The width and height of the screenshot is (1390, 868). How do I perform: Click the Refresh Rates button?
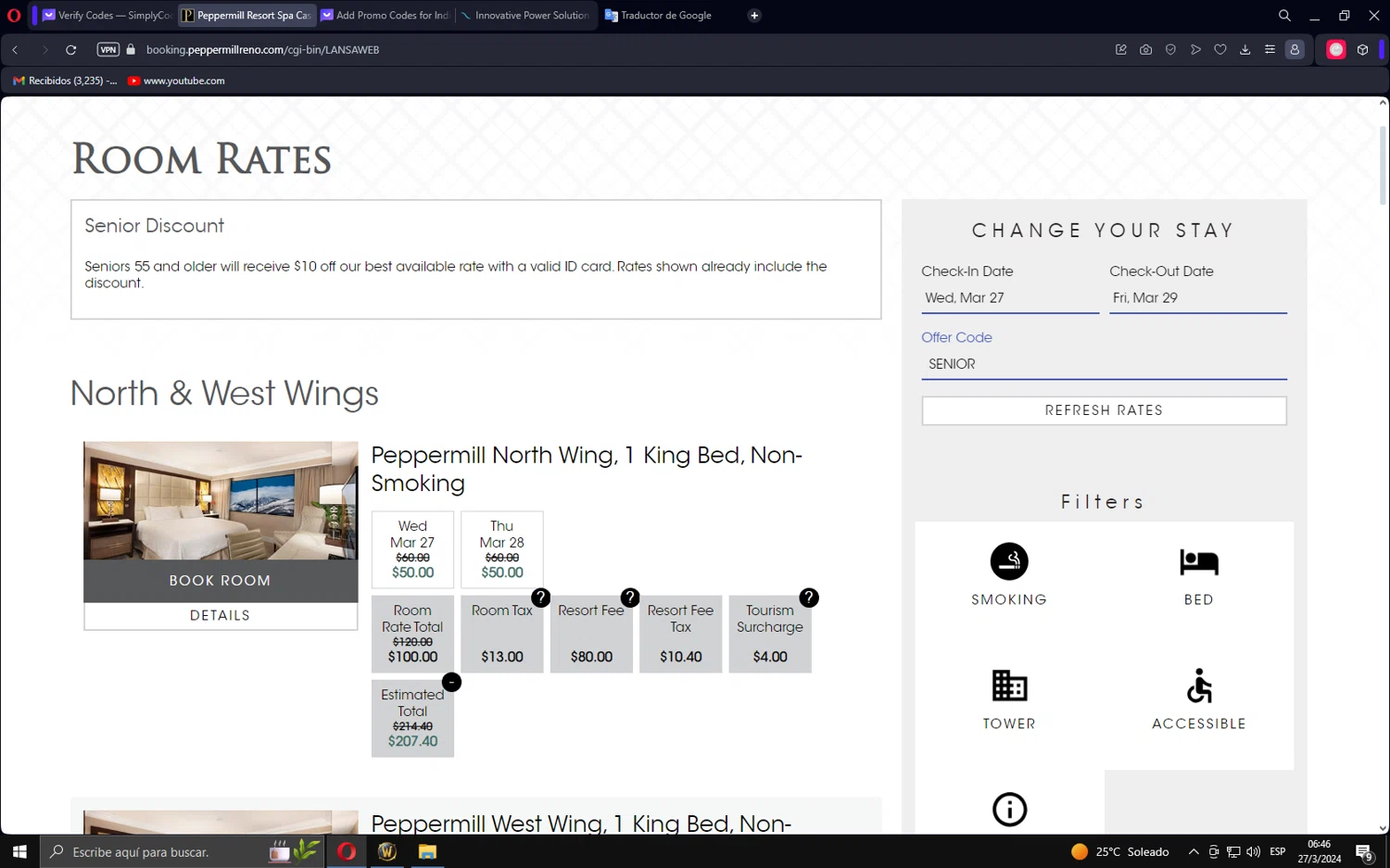point(1104,410)
